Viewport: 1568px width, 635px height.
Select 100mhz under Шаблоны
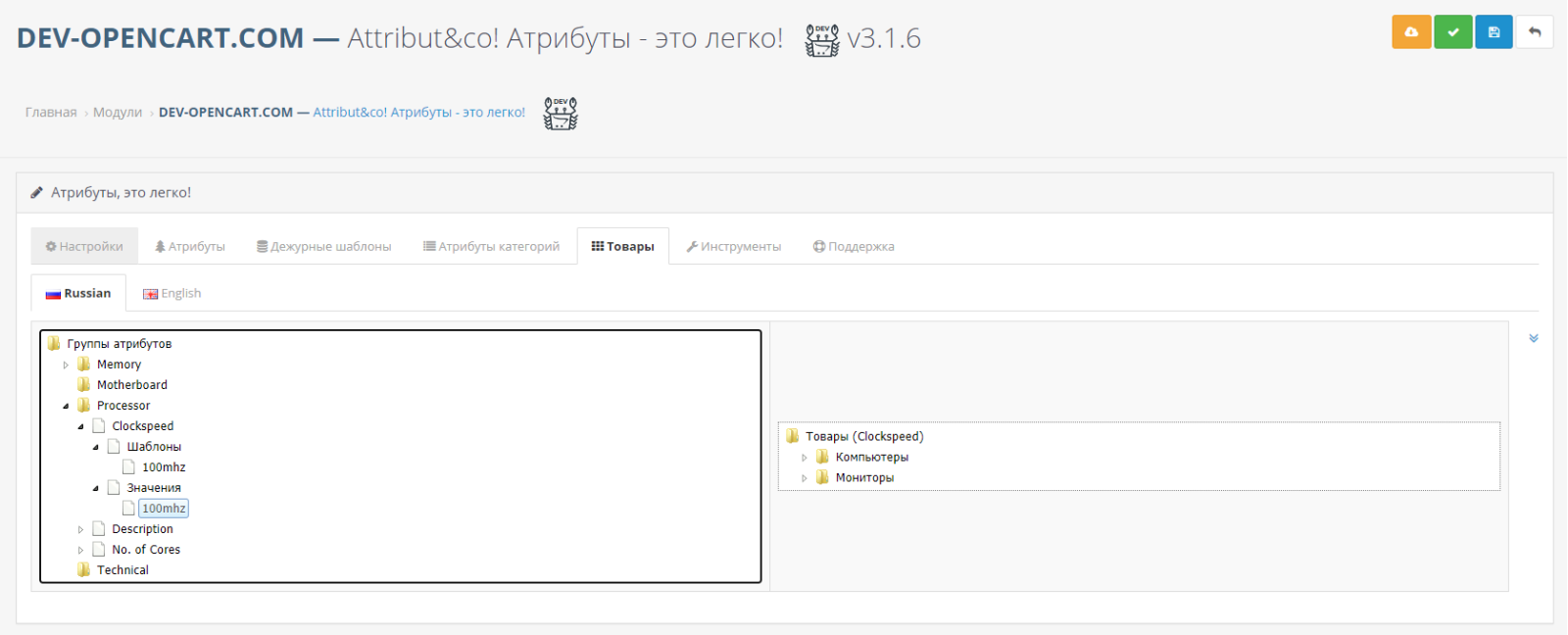pos(164,467)
